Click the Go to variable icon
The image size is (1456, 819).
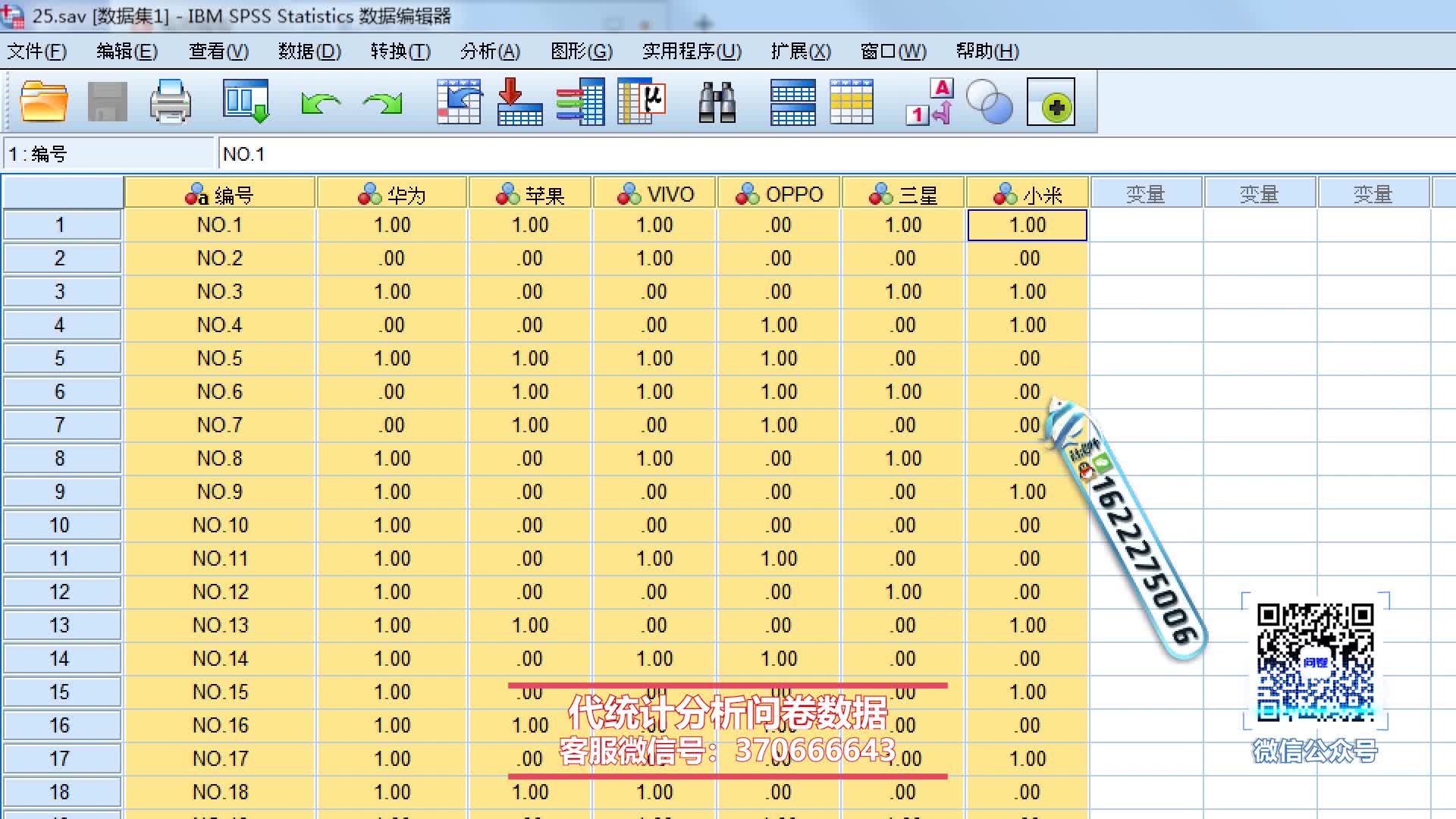click(519, 102)
